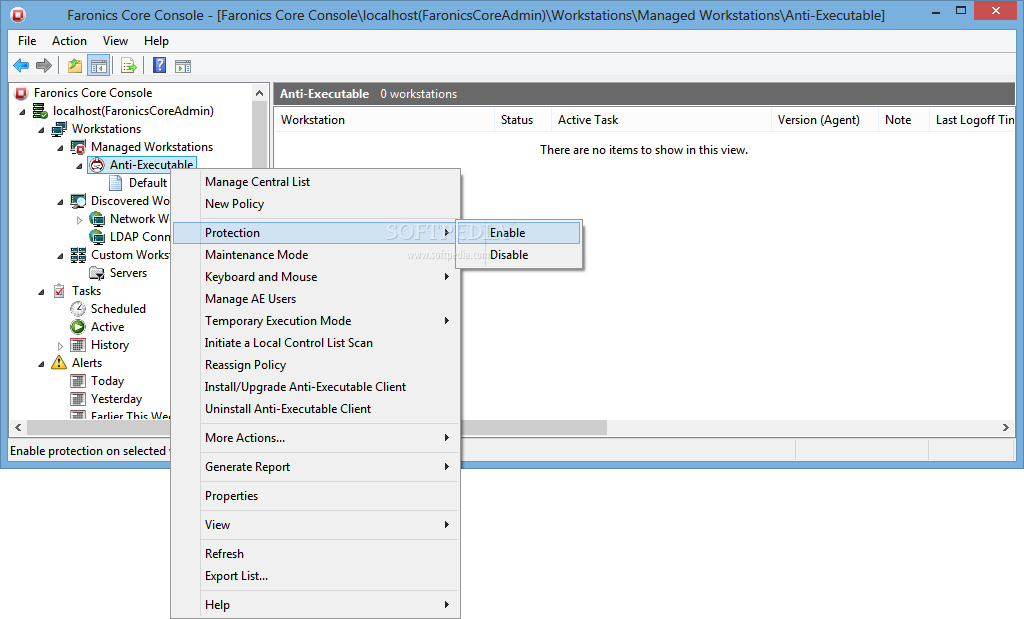
Task: Select Manage Central List
Action: pos(316,182)
